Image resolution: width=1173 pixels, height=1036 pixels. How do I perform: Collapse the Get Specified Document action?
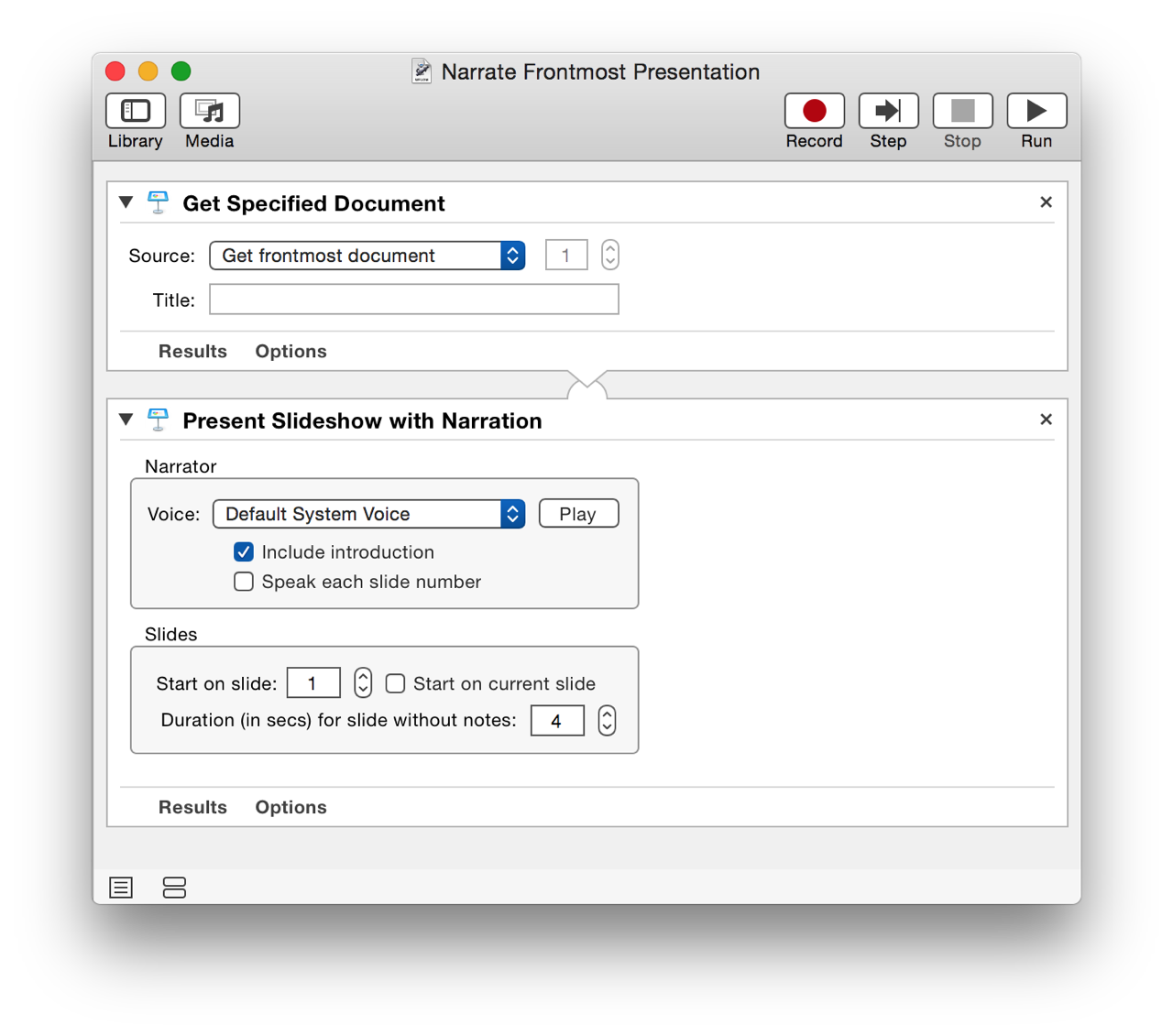tap(126, 202)
